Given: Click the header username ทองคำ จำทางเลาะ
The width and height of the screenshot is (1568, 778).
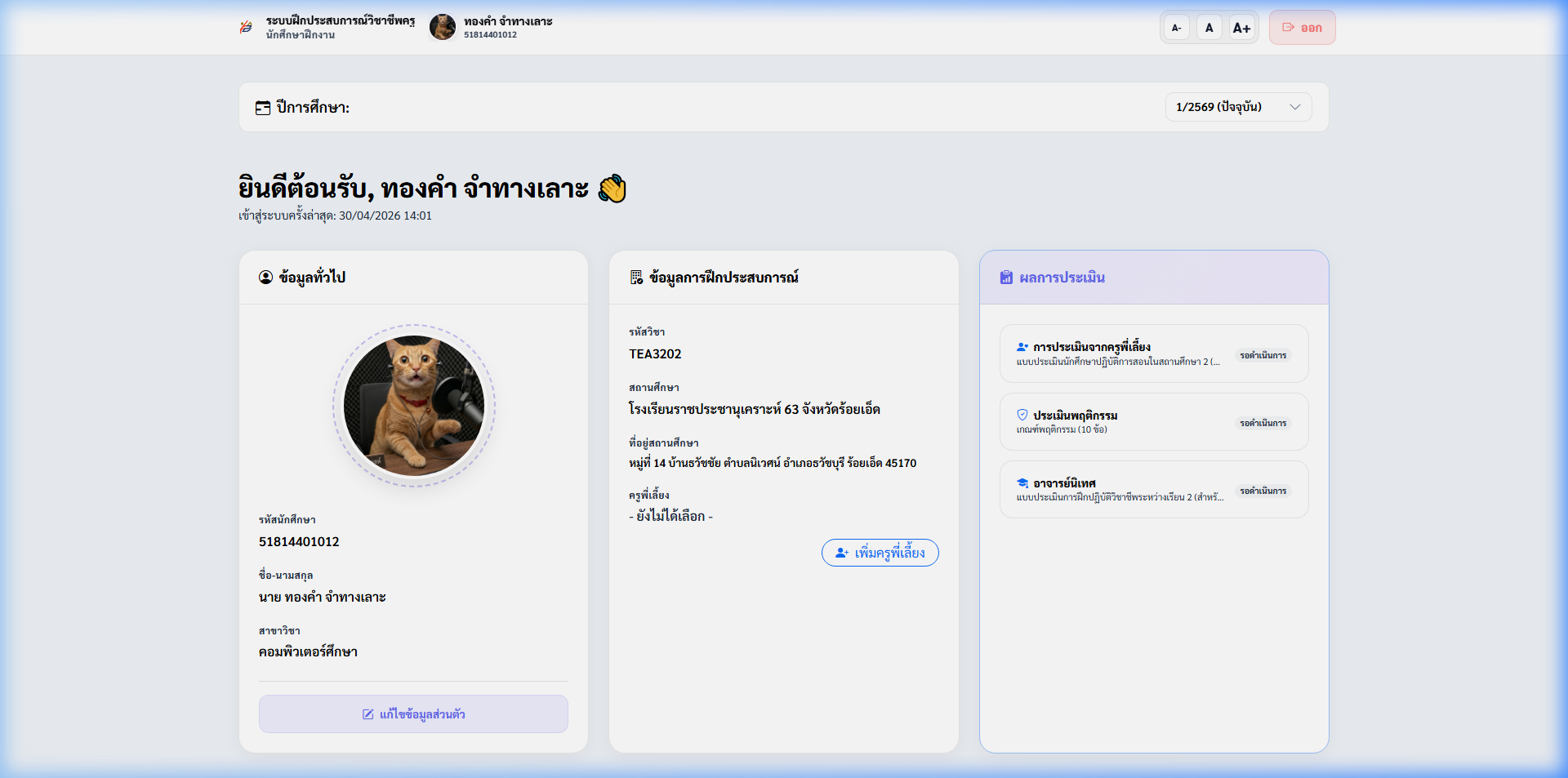Looking at the screenshot, I should click(508, 21).
